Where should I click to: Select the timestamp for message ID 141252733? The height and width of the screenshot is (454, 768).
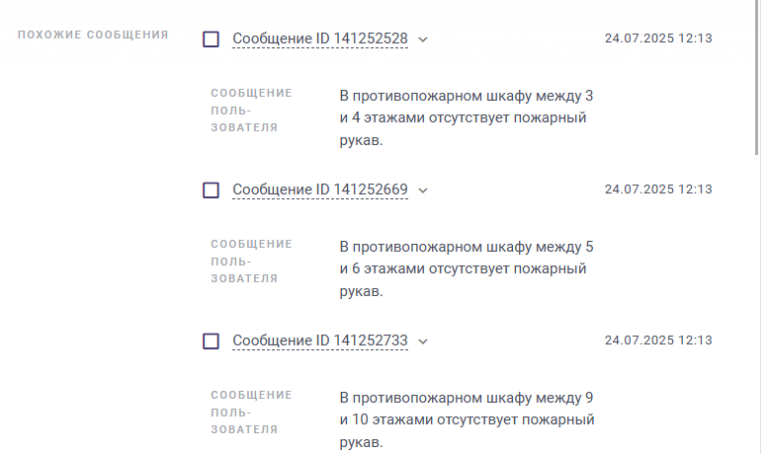[x=658, y=340]
